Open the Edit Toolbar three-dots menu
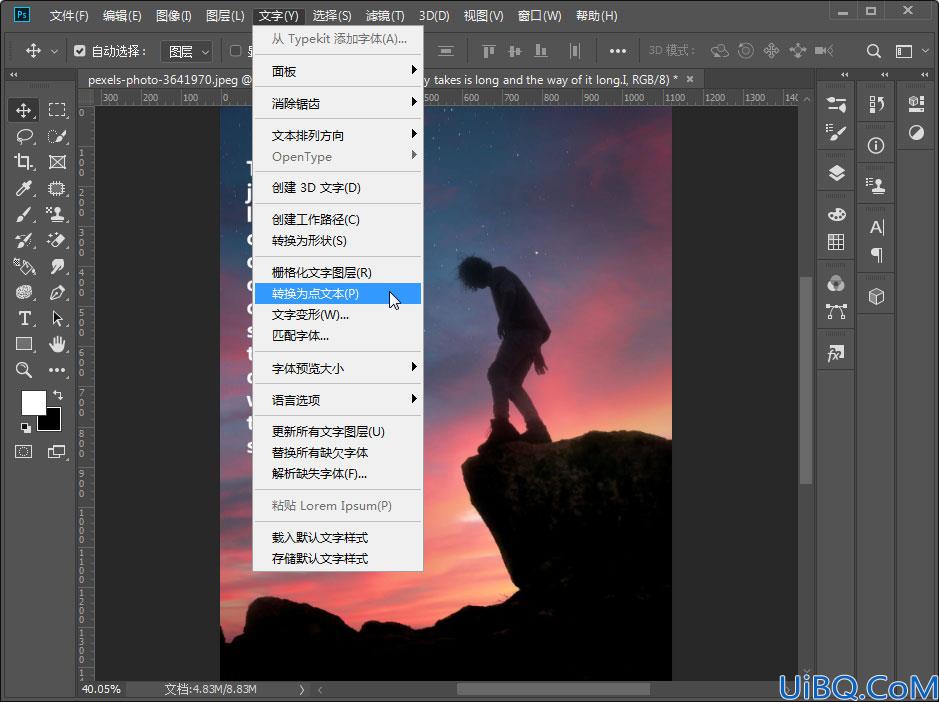This screenshot has height=702, width=939. tap(57, 370)
